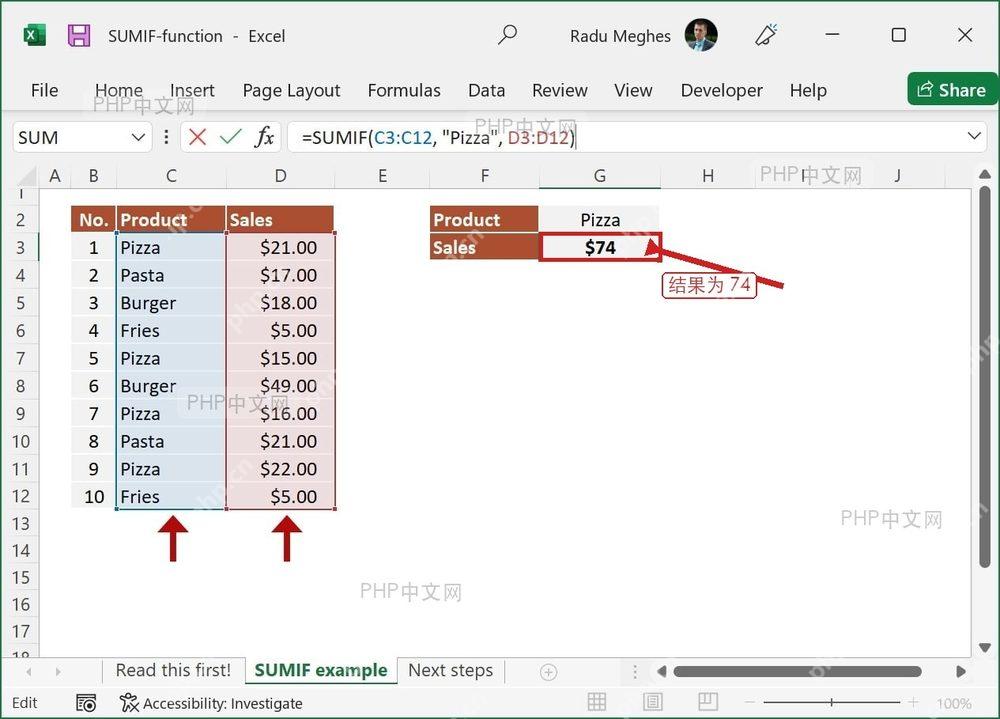Select the SUMIF example sheet tab

321,671
